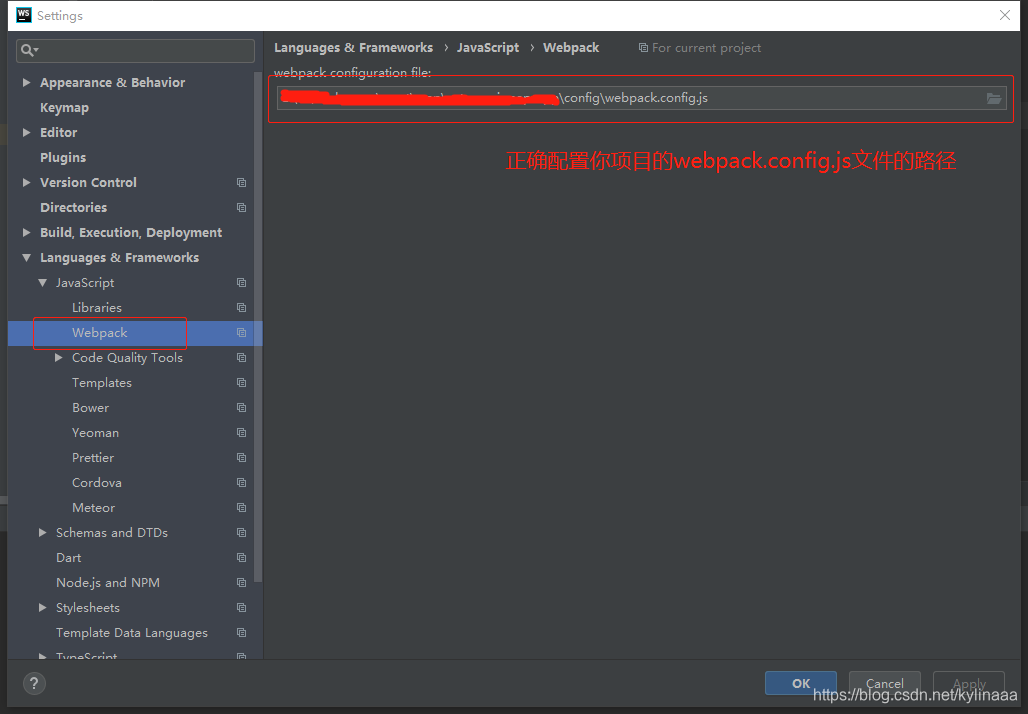
Task: Click JavaScript breadcrumb in header
Action: coord(488,48)
